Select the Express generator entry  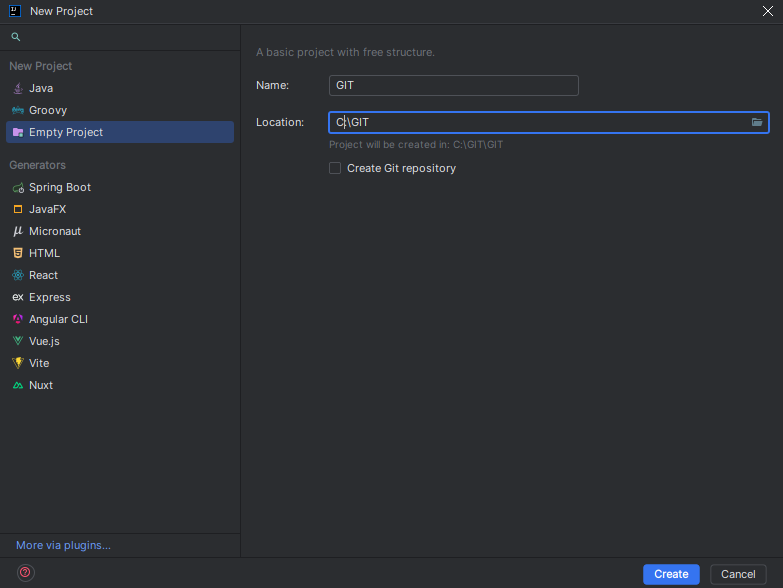(49, 297)
